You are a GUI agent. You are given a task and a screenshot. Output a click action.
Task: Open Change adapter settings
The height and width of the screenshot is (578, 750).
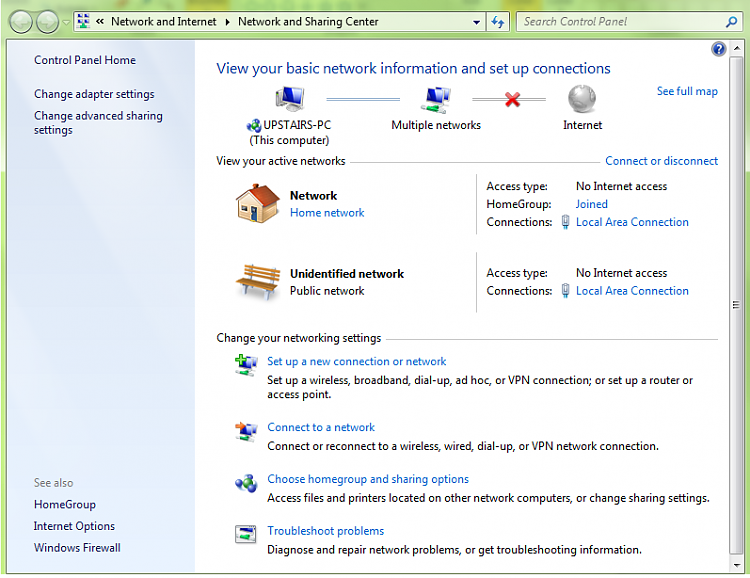click(x=94, y=94)
